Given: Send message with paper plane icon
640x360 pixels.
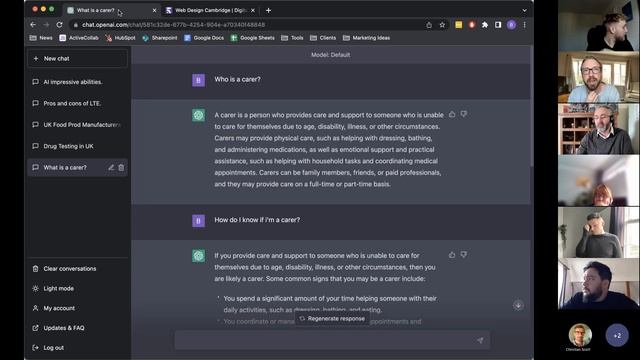Looking at the screenshot, I should [480, 340].
